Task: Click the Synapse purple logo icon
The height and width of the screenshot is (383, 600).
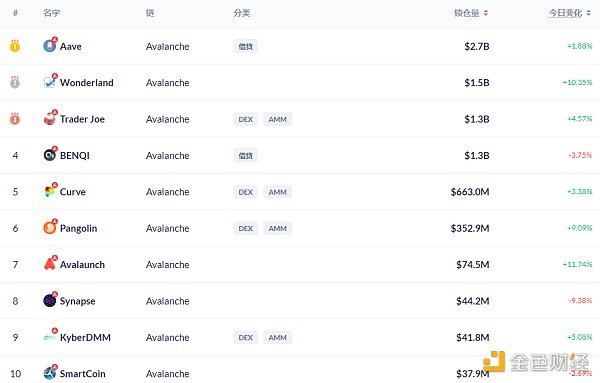Action: pyautogui.click(x=49, y=300)
